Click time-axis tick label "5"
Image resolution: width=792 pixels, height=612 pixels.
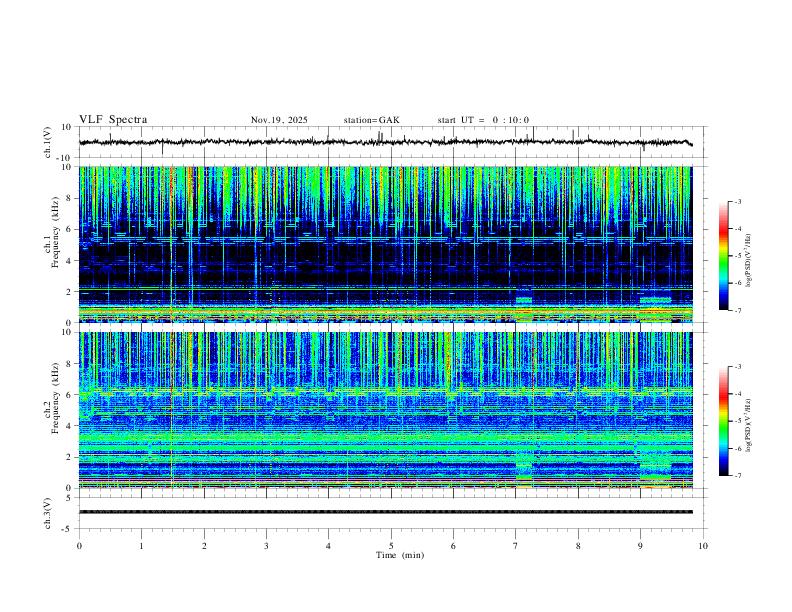pos(391,546)
